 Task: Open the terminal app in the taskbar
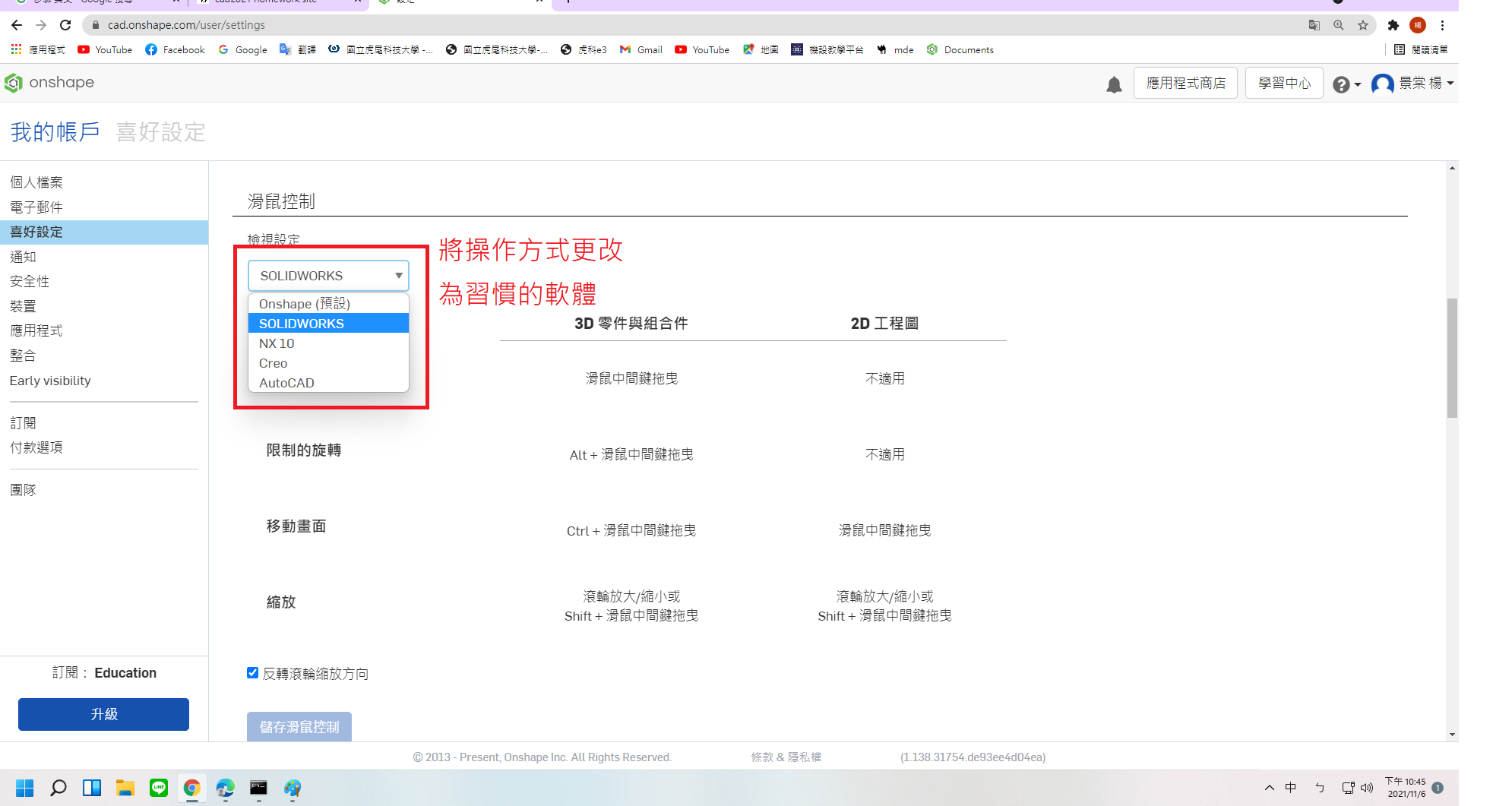click(x=259, y=788)
